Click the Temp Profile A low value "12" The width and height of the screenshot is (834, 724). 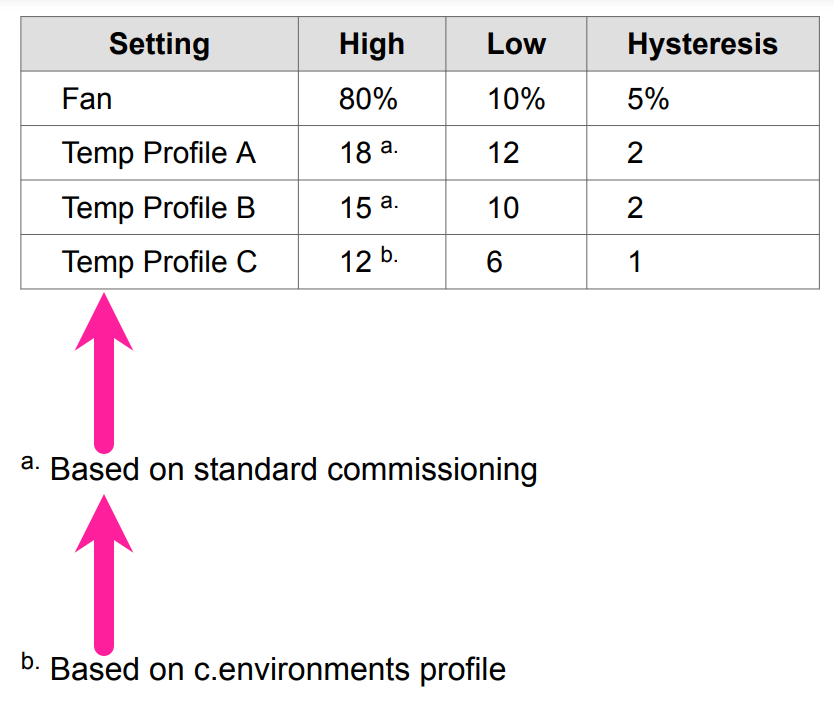click(x=503, y=153)
